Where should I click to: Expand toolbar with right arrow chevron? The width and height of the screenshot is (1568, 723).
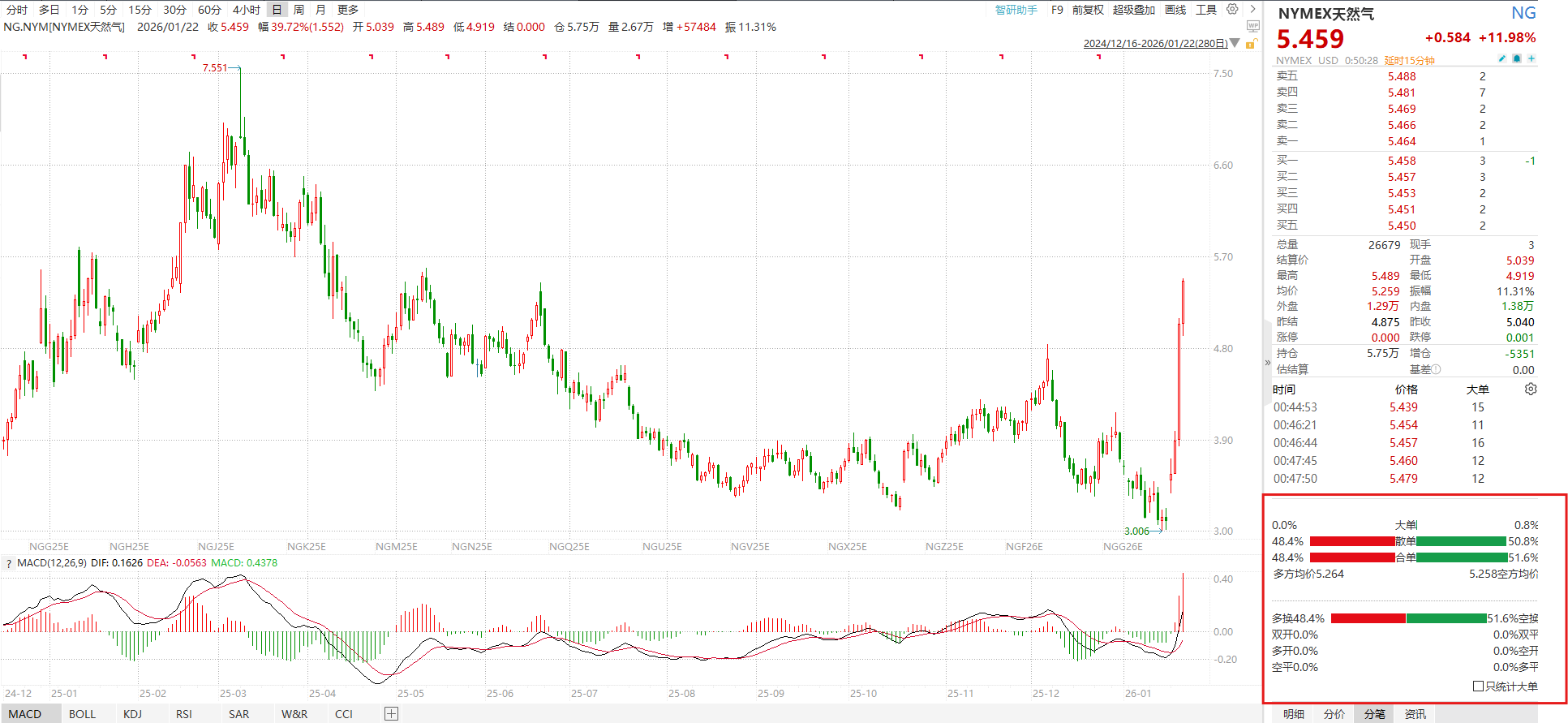1252,10
